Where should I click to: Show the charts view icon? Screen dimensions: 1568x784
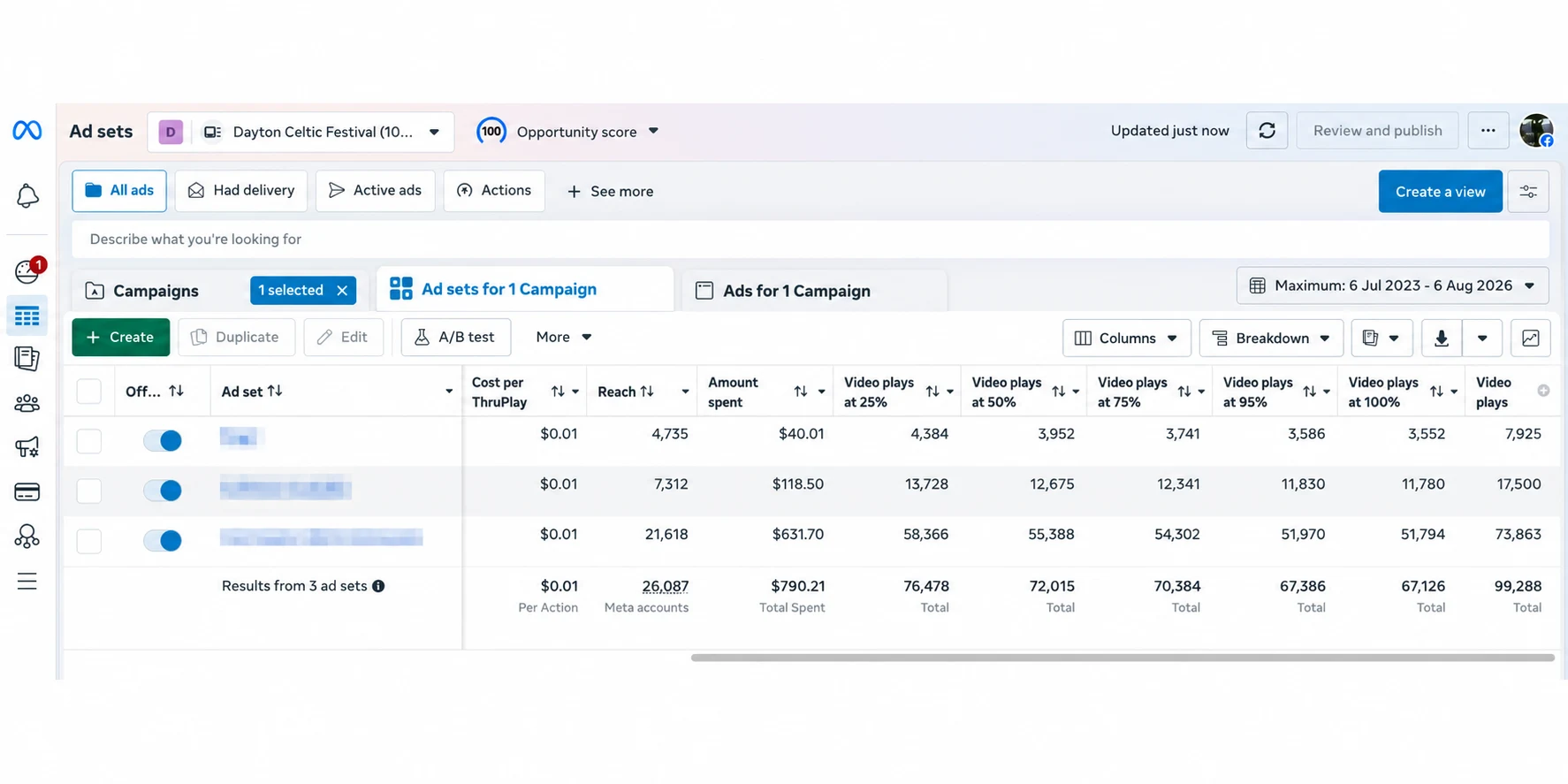pyautogui.click(x=1531, y=338)
